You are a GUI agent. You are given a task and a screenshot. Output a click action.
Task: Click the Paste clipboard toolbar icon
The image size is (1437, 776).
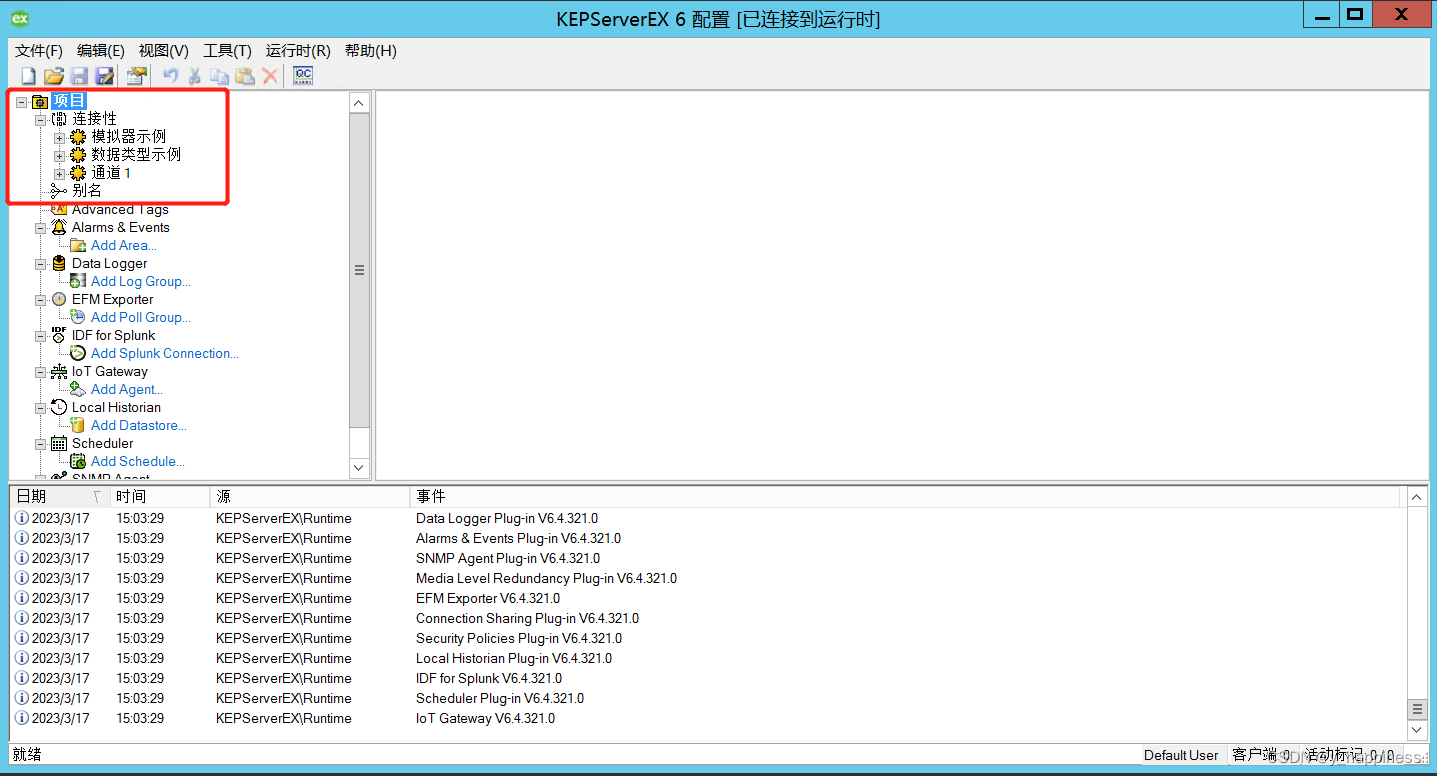245,76
